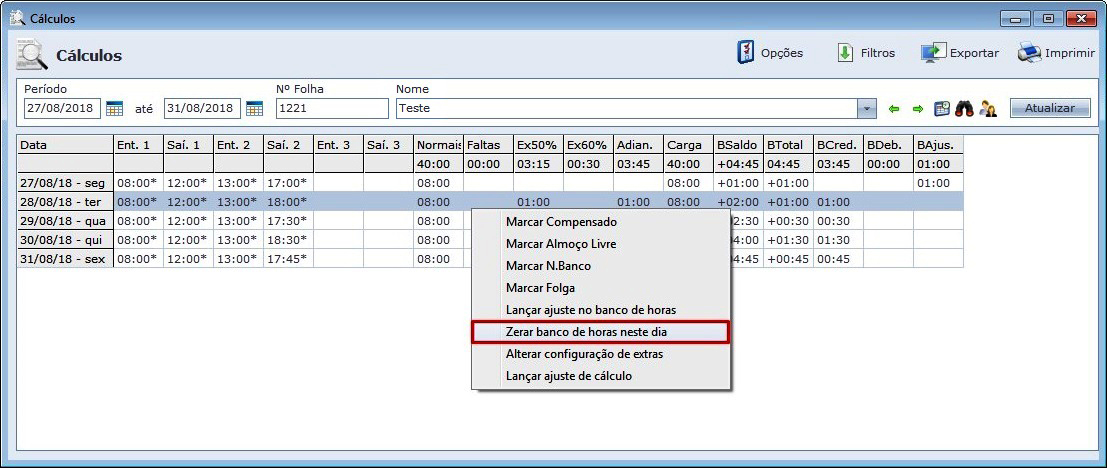1107x468 pixels.
Task: Open calendar picker for end date
Action: pyautogui.click(x=254, y=108)
